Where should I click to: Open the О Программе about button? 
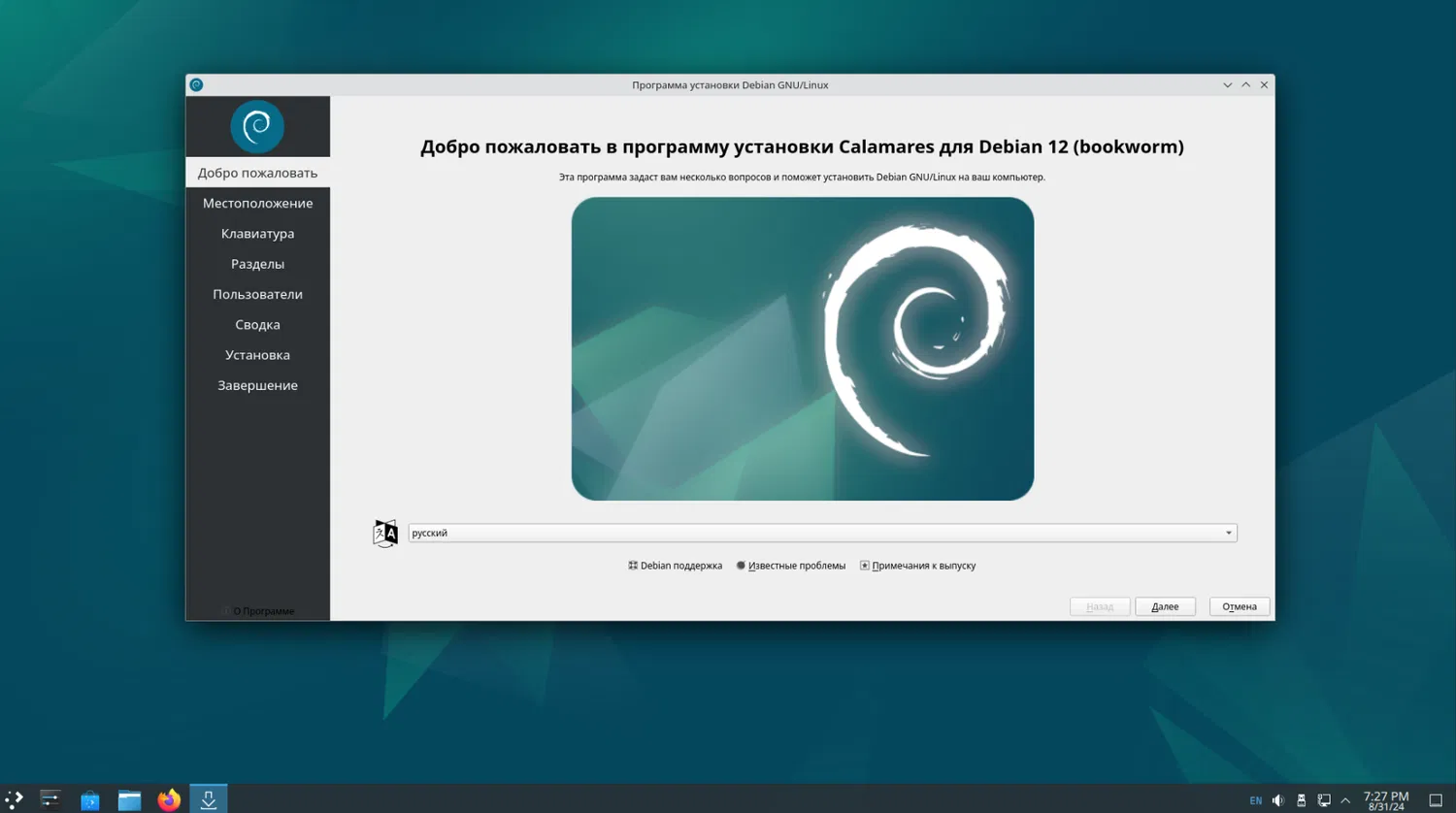[x=258, y=611]
